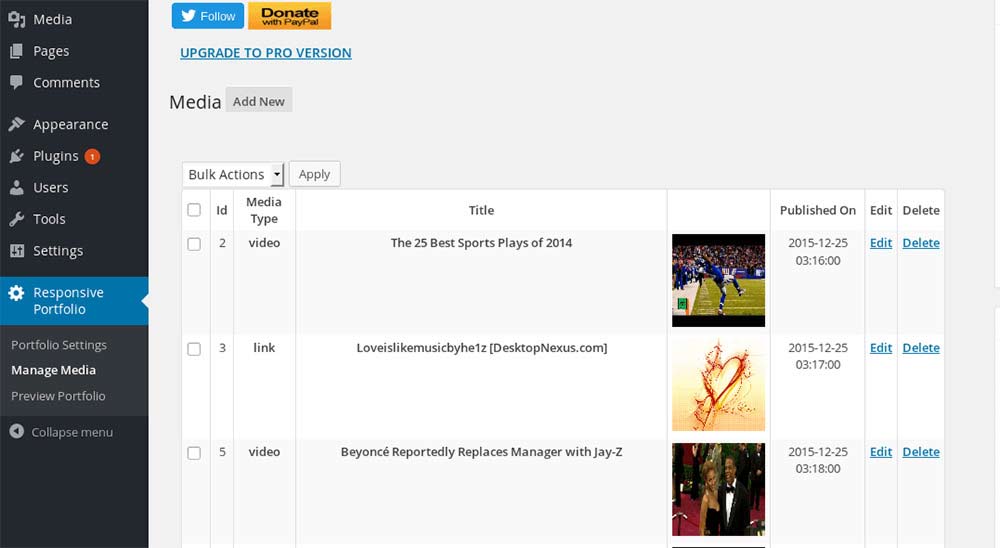Click the Published On column header
Viewport: 1000px width, 548px height.
tap(818, 210)
